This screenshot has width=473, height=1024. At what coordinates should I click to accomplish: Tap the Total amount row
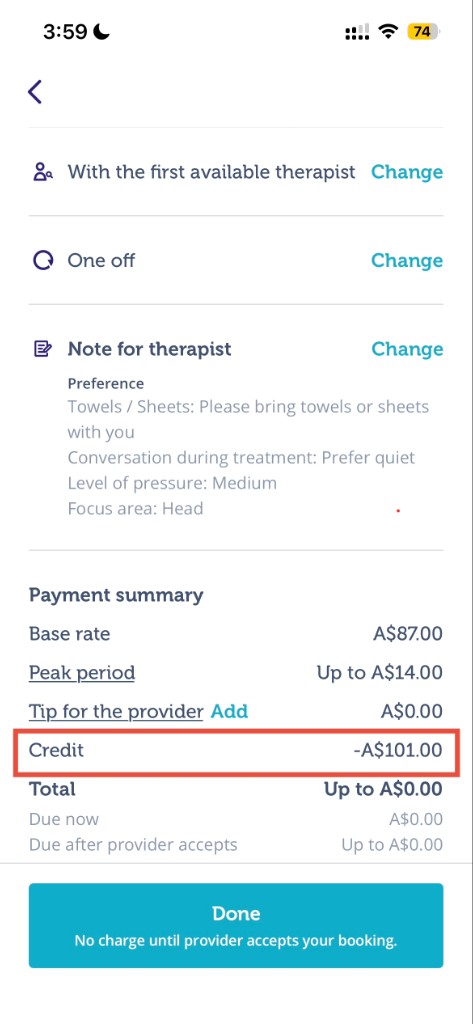[236, 789]
